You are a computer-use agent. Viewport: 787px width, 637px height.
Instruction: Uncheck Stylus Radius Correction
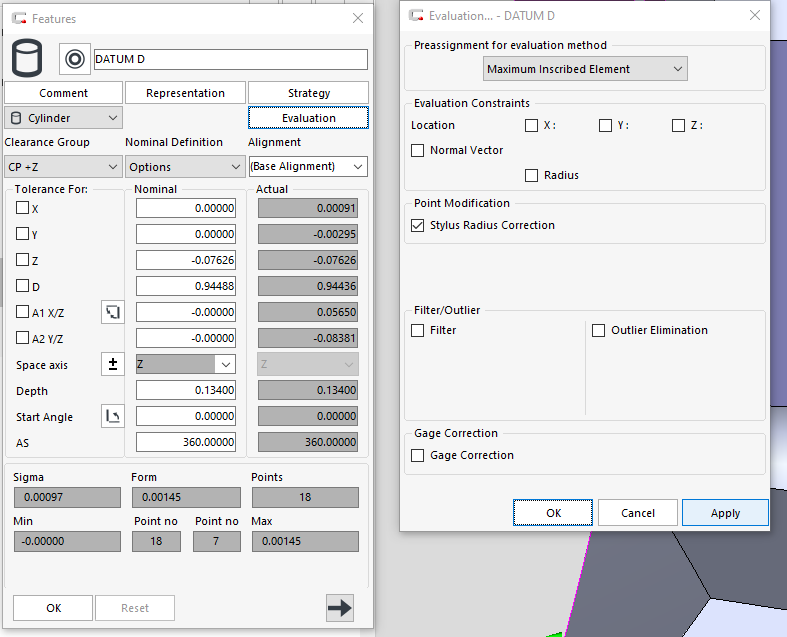pos(418,226)
